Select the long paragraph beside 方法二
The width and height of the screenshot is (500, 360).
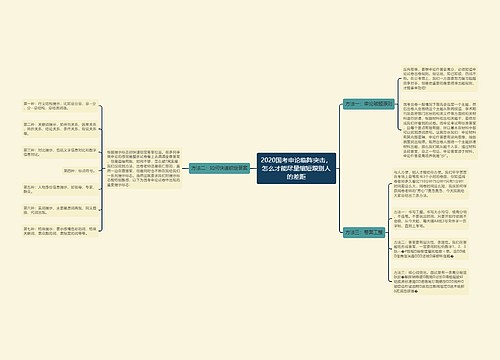(x=144, y=168)
